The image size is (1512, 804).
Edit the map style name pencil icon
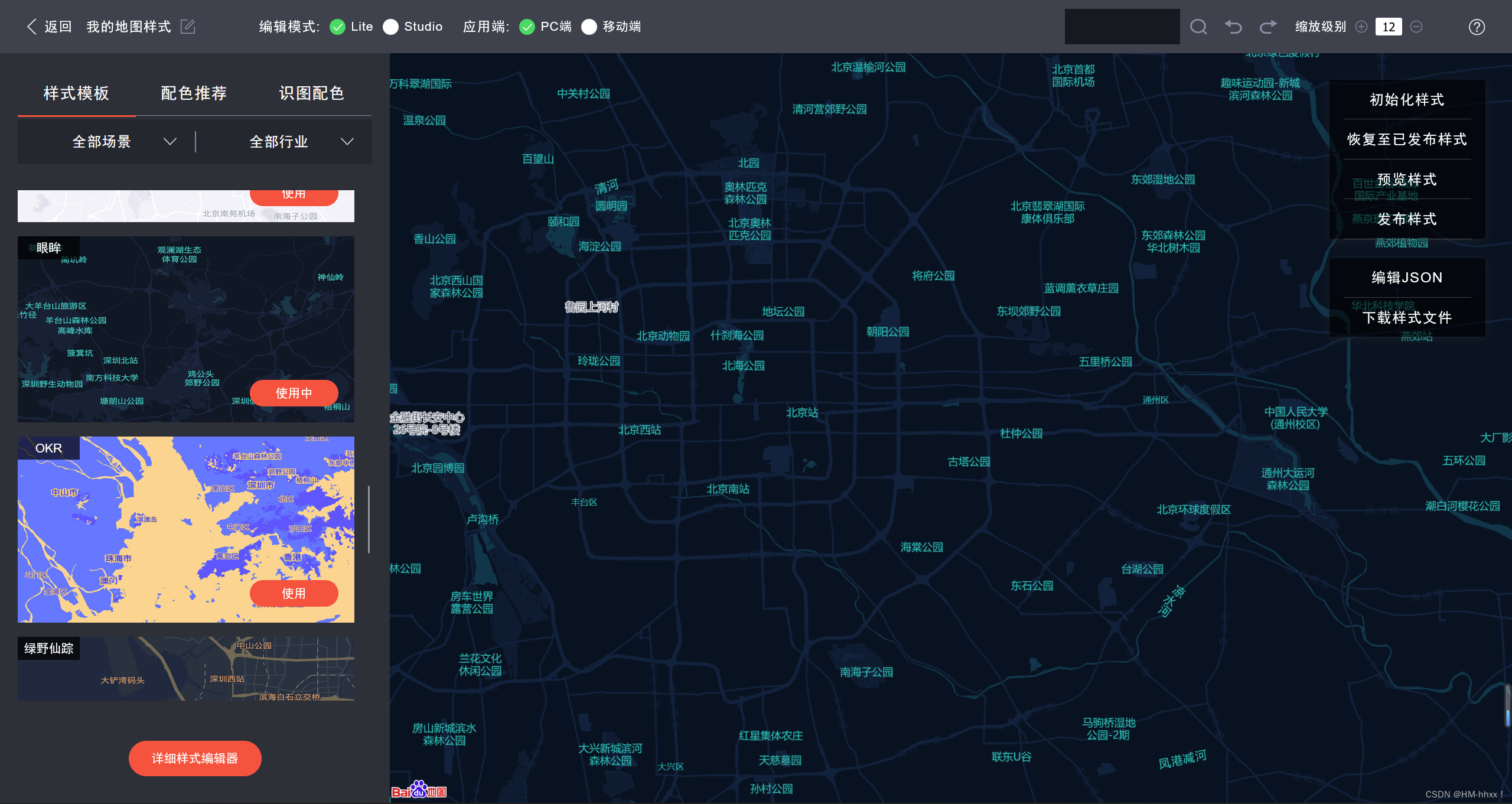pos(188,27)
